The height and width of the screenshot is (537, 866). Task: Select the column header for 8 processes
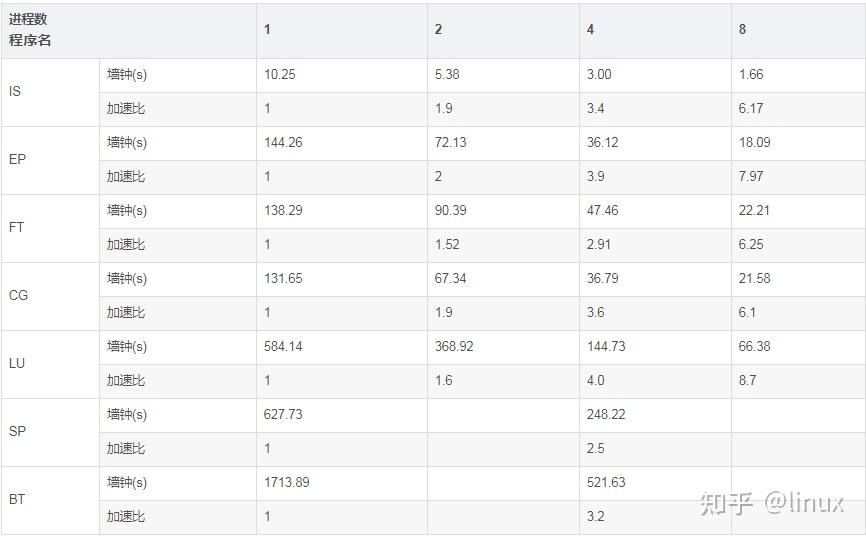click(742, 30)
